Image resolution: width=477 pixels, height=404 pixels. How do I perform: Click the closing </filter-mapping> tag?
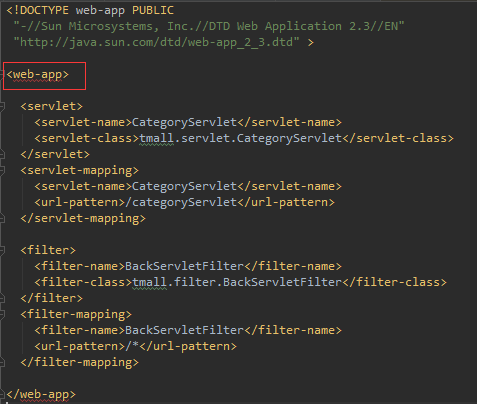pyautogui.click(x=79, y=362)
